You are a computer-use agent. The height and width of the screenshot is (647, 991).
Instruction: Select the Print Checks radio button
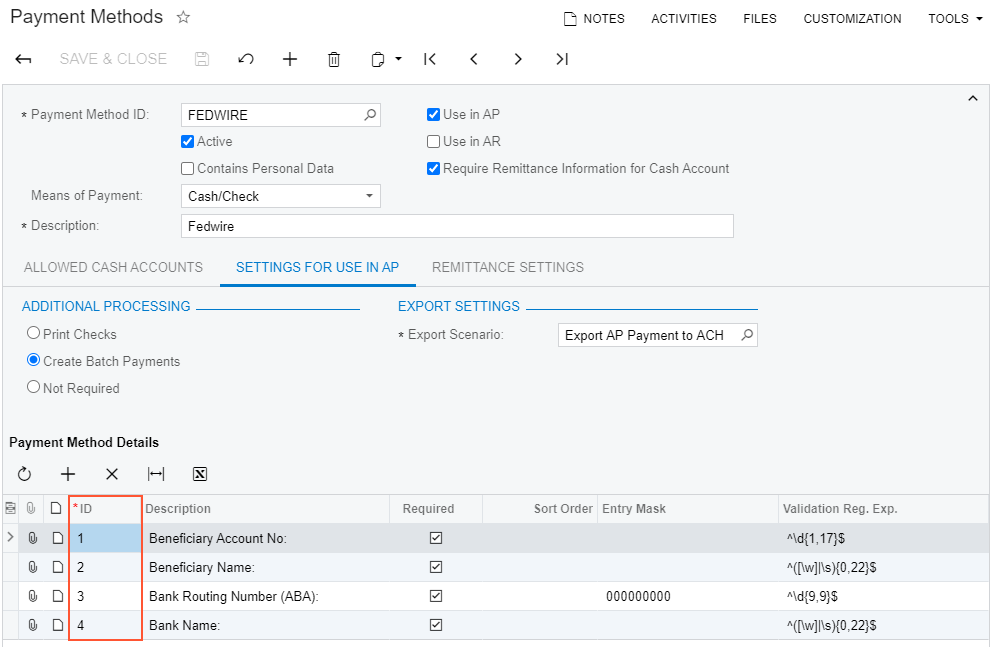point(33,332)
